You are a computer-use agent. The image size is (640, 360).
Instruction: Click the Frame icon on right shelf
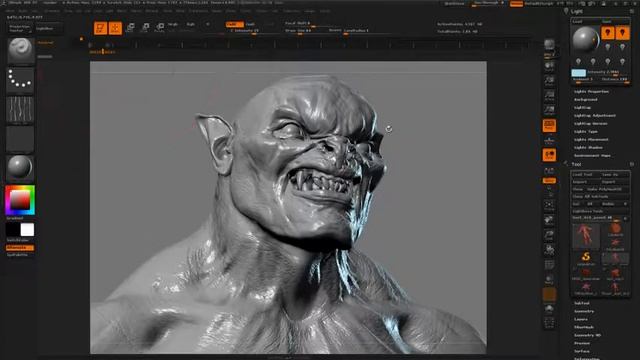[549, 205]
